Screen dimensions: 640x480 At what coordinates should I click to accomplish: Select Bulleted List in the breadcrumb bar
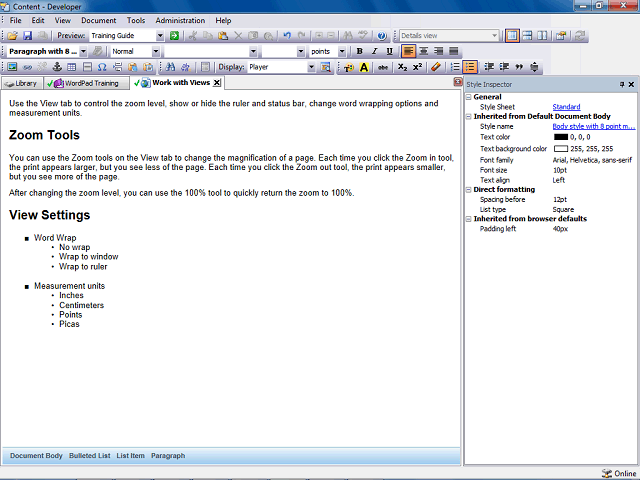tap(89, 456)
